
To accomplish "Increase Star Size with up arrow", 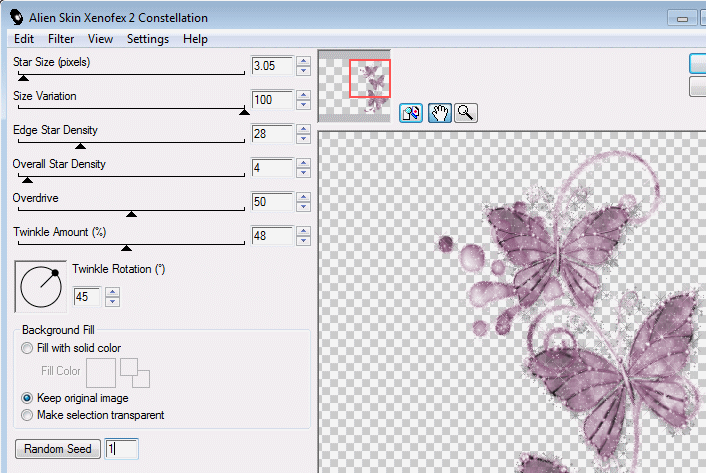I will (303, 61).
